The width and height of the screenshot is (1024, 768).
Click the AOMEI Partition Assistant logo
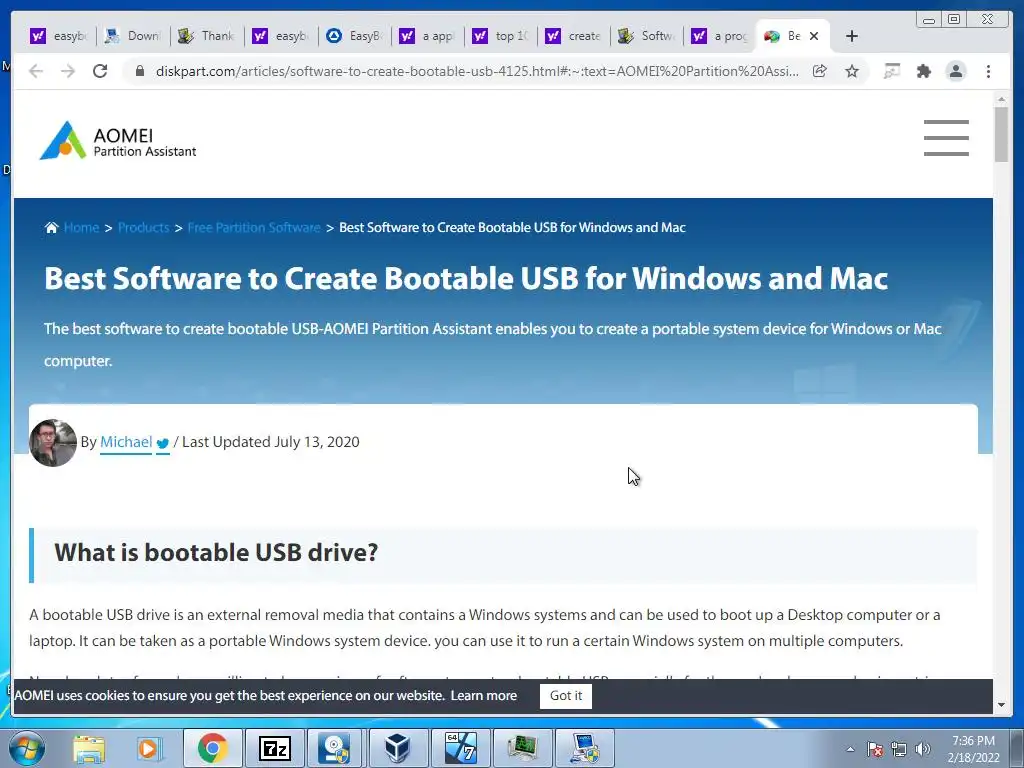(x=118, y=140)
